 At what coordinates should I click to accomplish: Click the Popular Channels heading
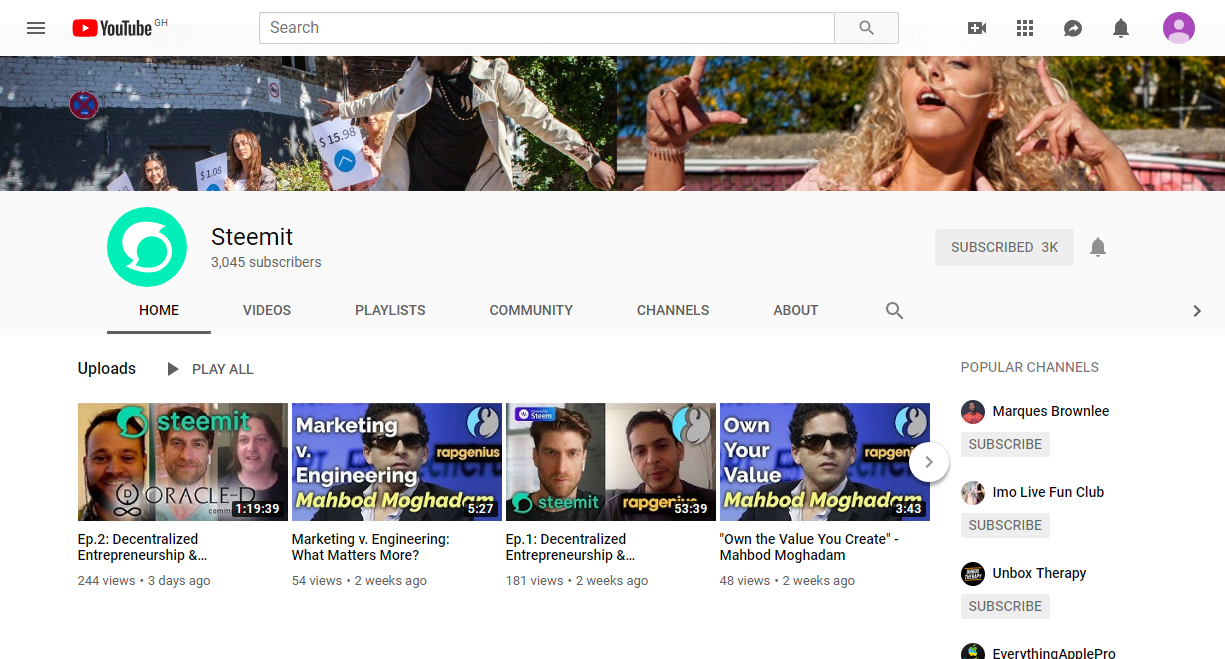point(1030,367)
